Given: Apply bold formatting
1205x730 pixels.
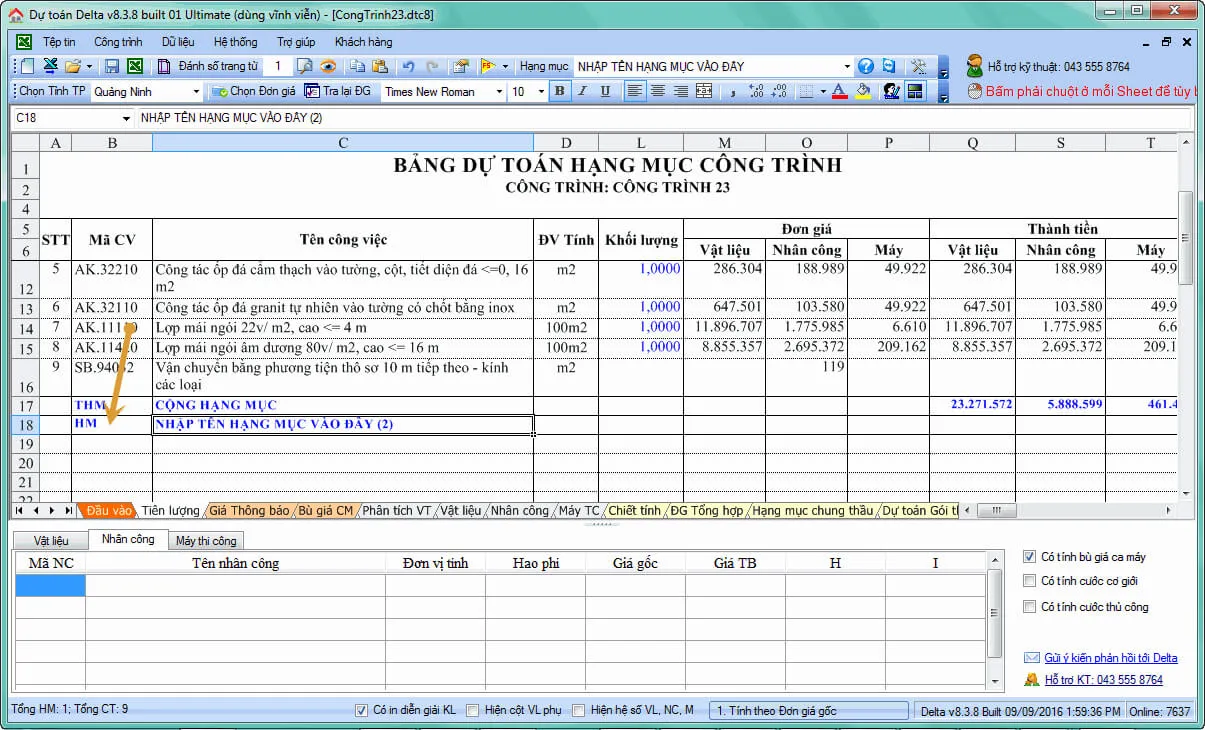Looking at the screenshot, I should click(x=558, y=91).
